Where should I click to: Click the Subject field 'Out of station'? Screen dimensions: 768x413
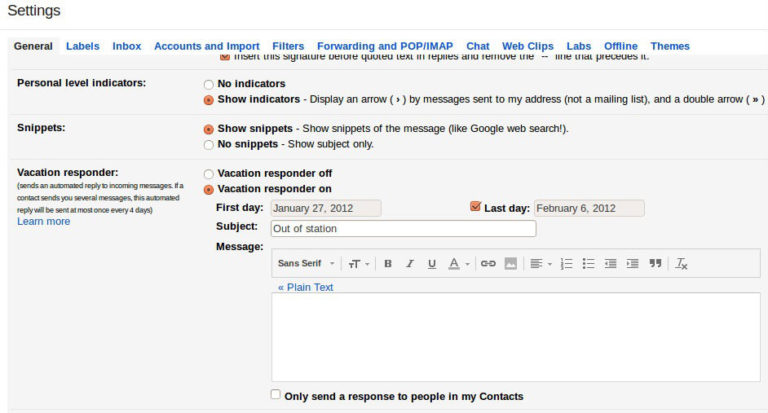click(404, 229)
